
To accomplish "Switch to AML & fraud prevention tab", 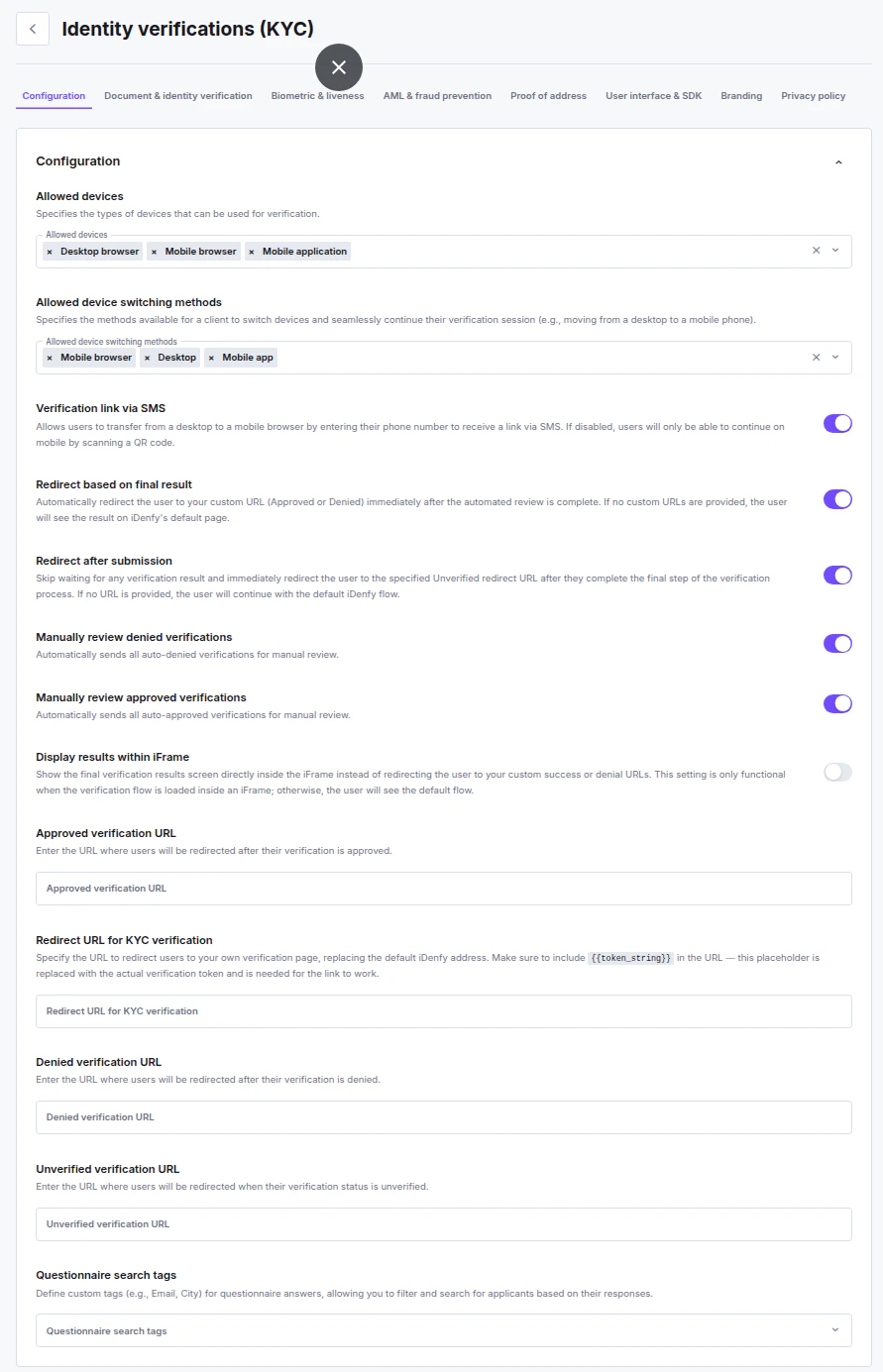I will (x=437, y=96).
